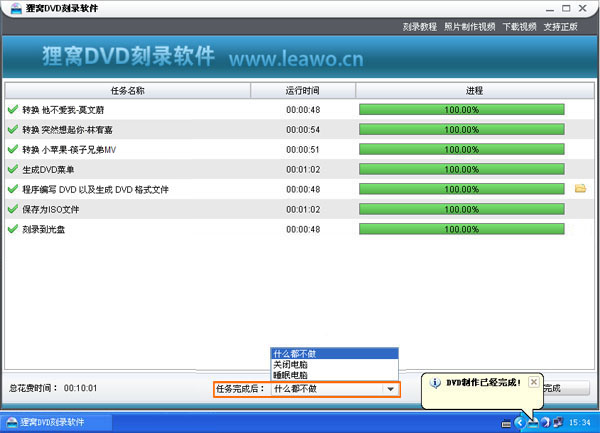Viewport: 600px width, 433px height.
Task: Click the green checkmark beside 转换 突然想起你-林宥嘉
Action: click(13, 129)
